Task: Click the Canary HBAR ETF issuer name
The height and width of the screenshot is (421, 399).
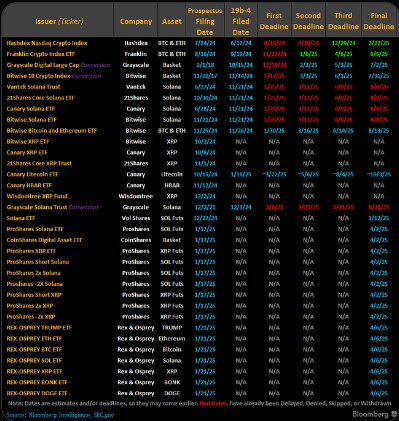Action: [29, 185]
